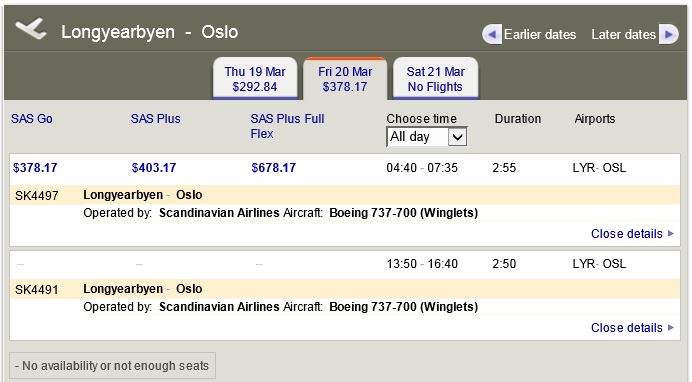Choose the $678.17 SAS Plus Full Flex fare
The width and height of the screenshot is (692, 382).
tap(274, 168)
